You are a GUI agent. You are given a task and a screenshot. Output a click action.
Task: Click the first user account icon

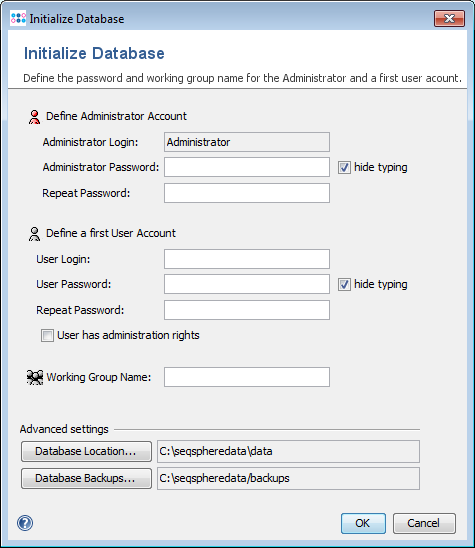(x=34, y=234)
